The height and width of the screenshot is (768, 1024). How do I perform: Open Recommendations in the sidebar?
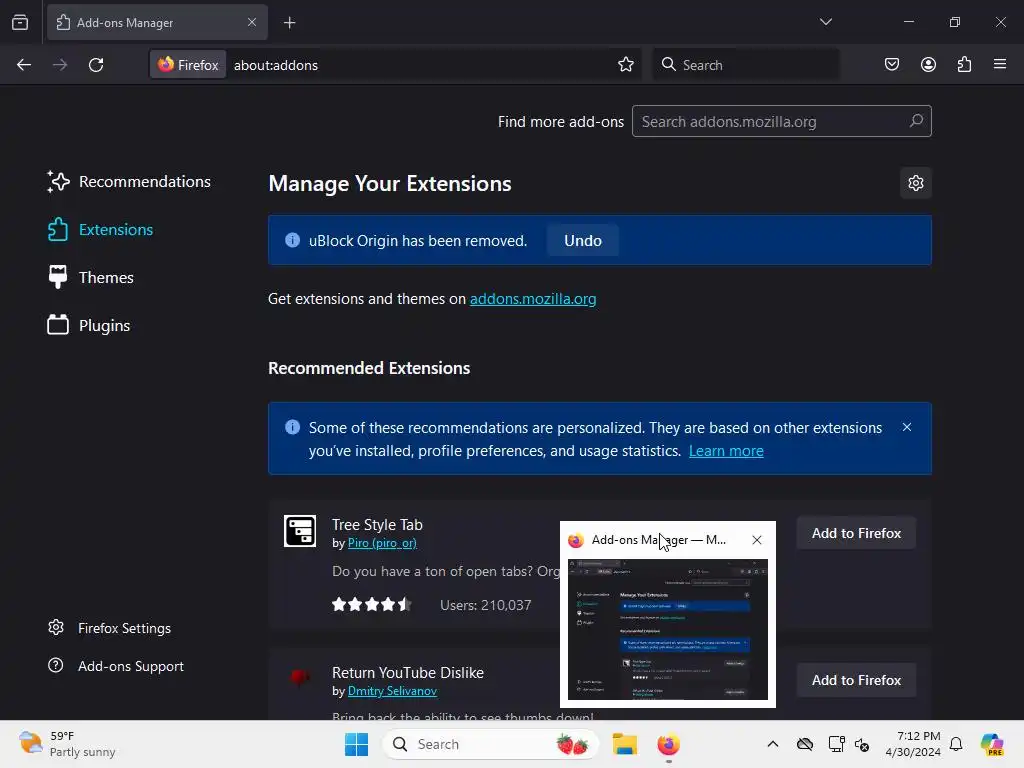point(129,182)
